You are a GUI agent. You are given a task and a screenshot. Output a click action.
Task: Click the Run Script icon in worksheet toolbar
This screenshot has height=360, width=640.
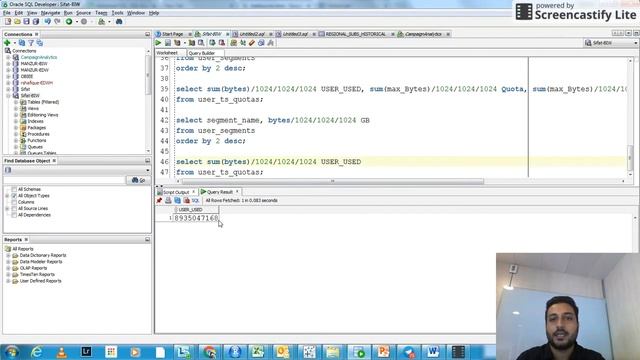[x=168, y=43]
